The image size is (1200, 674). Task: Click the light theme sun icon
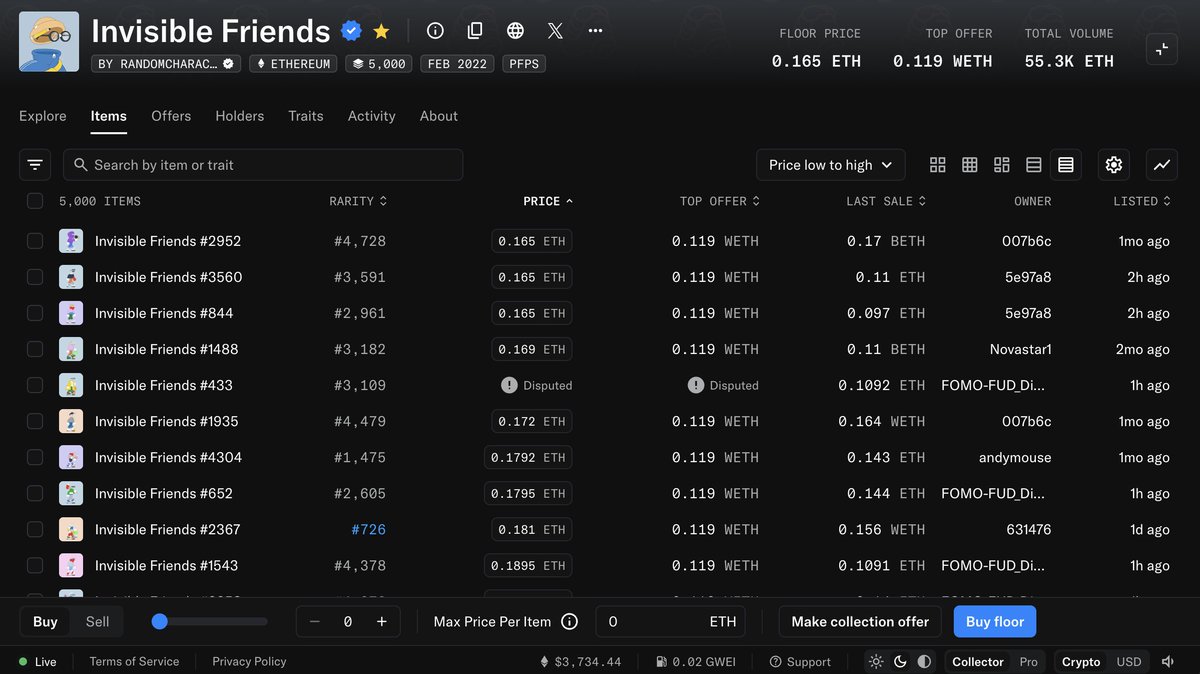[x=877, y=662]
